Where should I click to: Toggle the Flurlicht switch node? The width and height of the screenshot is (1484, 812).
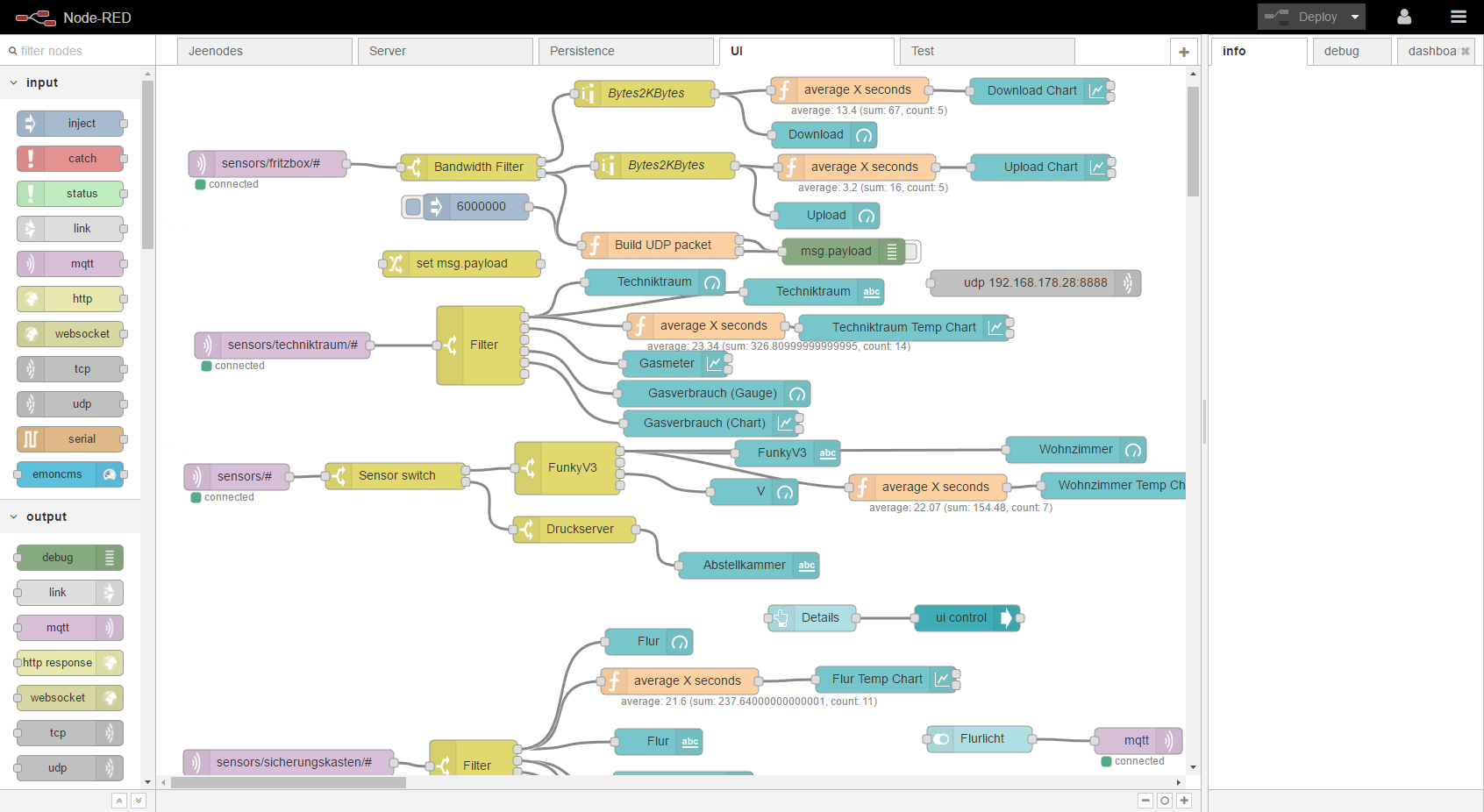click(940, 739)
